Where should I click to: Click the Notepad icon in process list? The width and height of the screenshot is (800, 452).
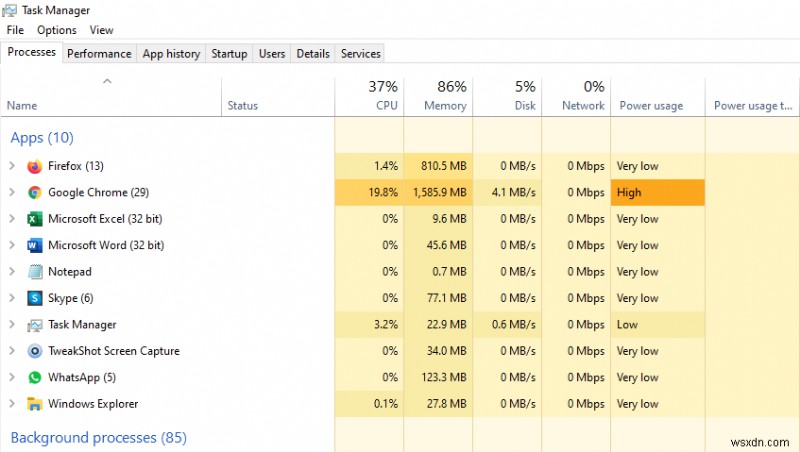35,272
